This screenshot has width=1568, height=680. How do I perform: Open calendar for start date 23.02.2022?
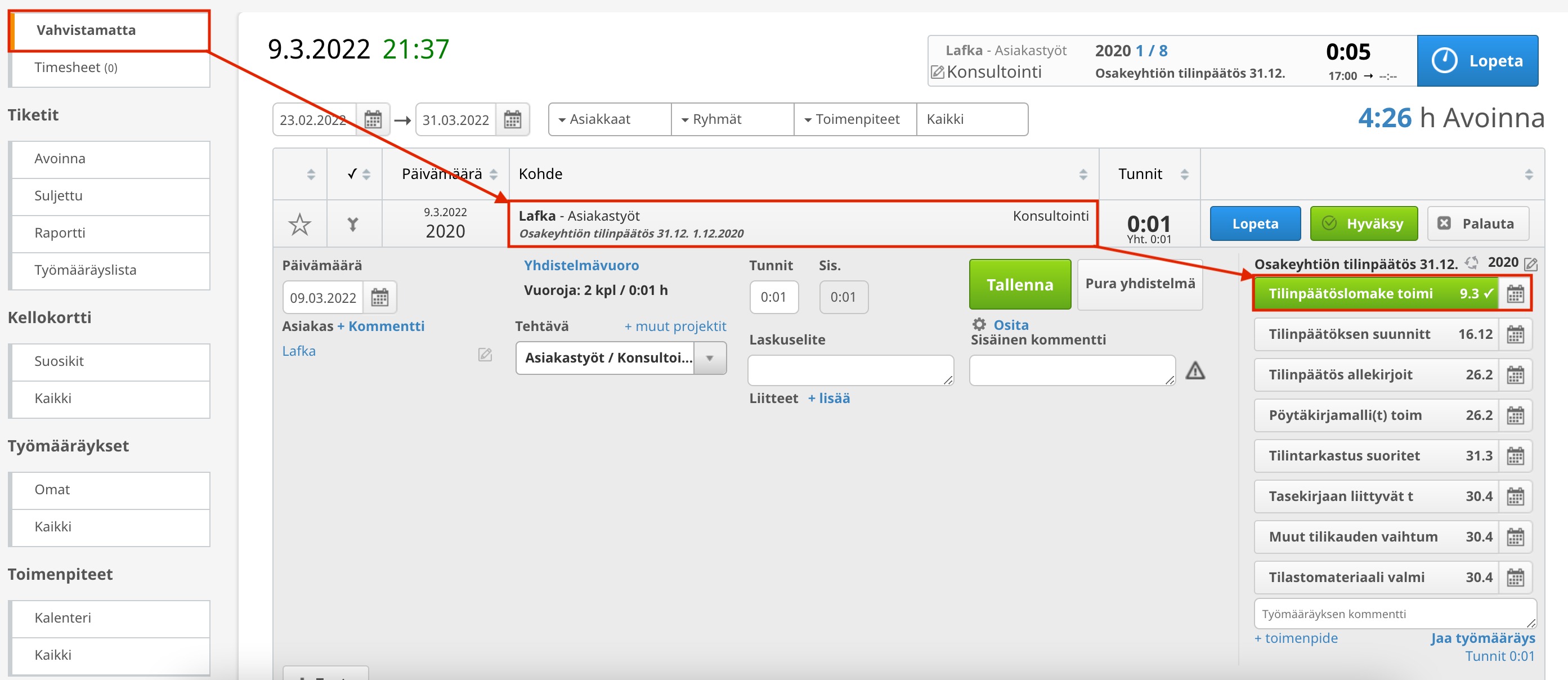(373, 119)
